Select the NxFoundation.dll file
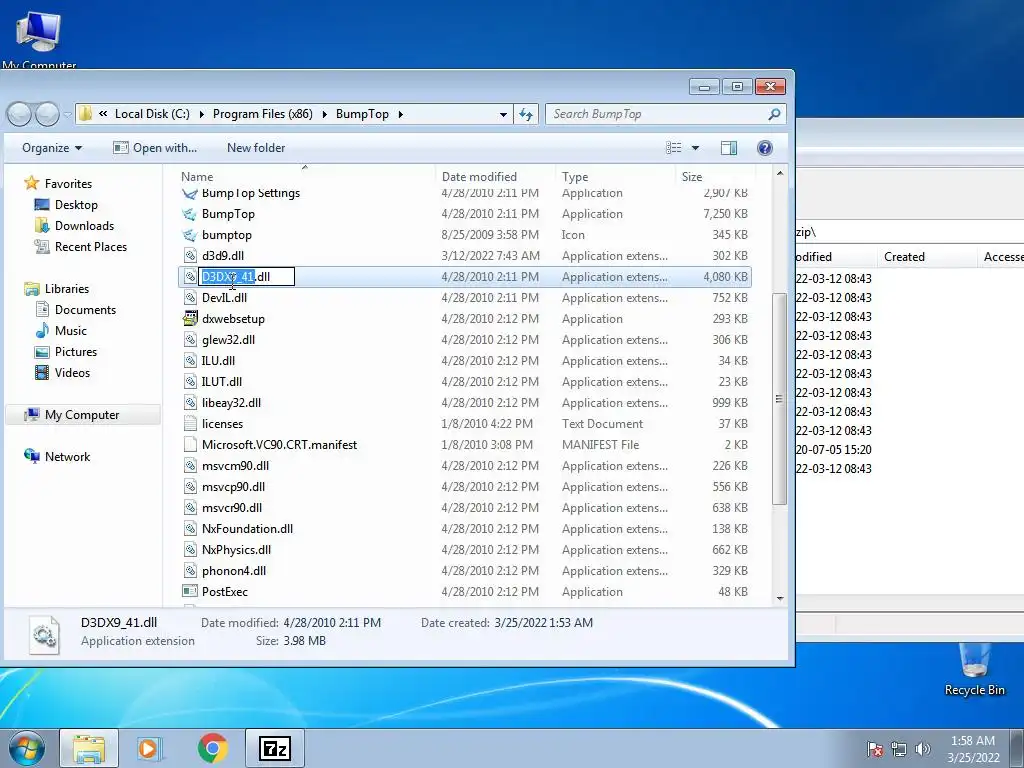 click(x=247, y=529)
